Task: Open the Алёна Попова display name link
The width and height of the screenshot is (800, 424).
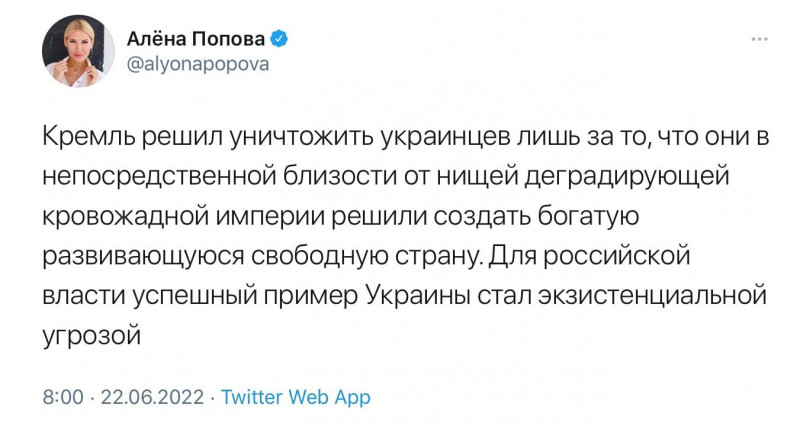Action: (196, 39)
